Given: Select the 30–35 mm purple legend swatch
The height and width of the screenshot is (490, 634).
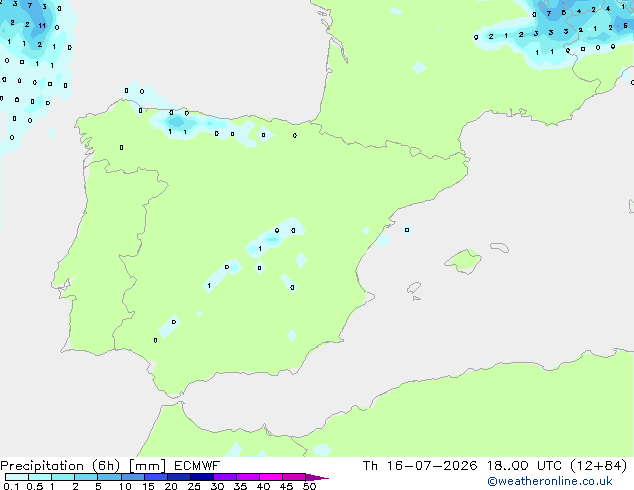Looking at the screenshot, I should (x=225, y=477).
